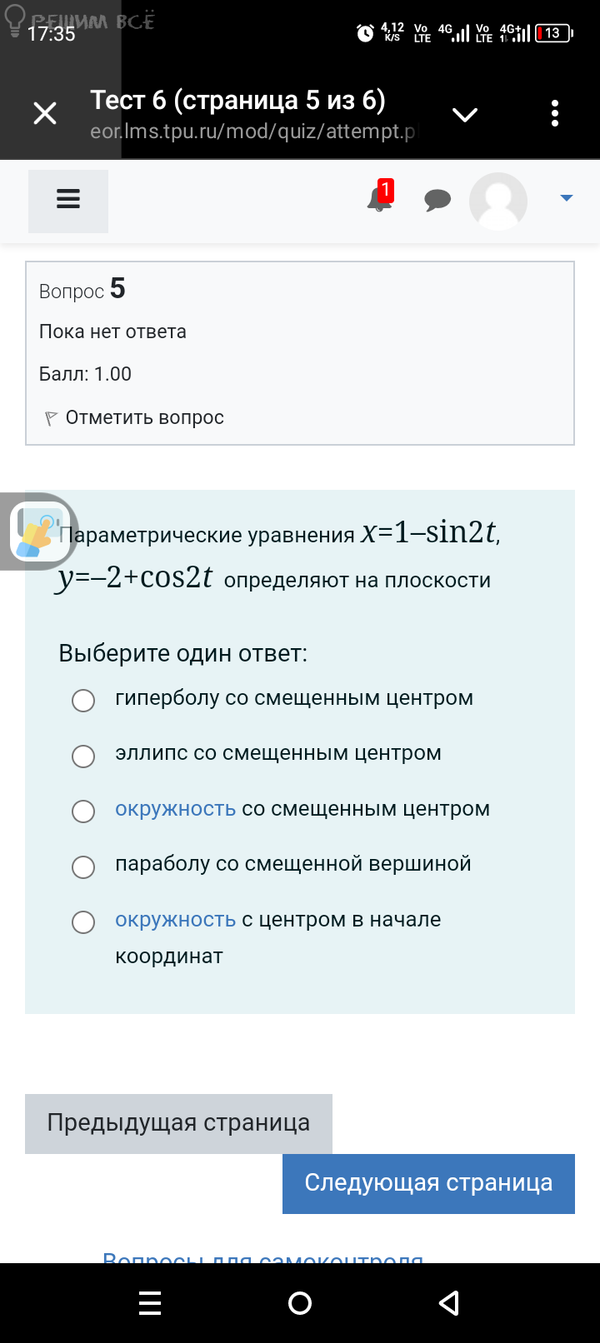Choose окружность с центром в начале координат

pos(83,922)
